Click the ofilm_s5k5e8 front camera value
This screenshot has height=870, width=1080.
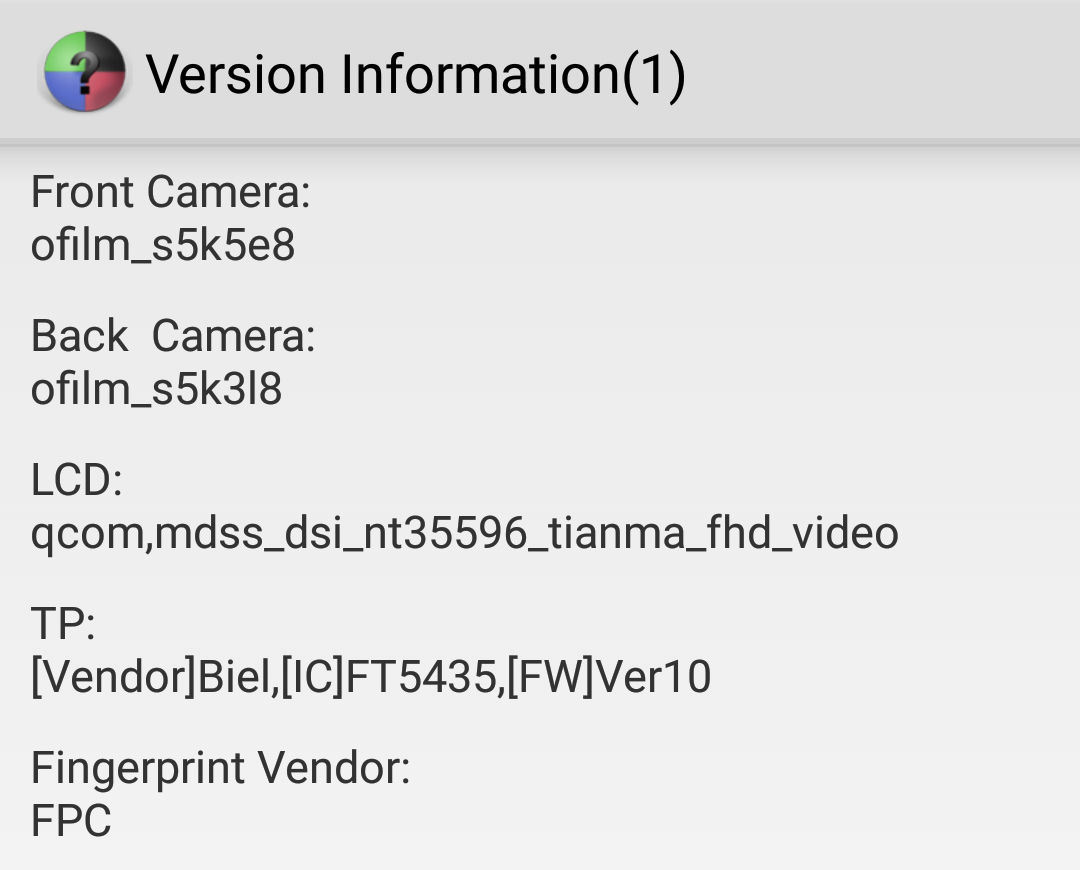coord(163,245)
